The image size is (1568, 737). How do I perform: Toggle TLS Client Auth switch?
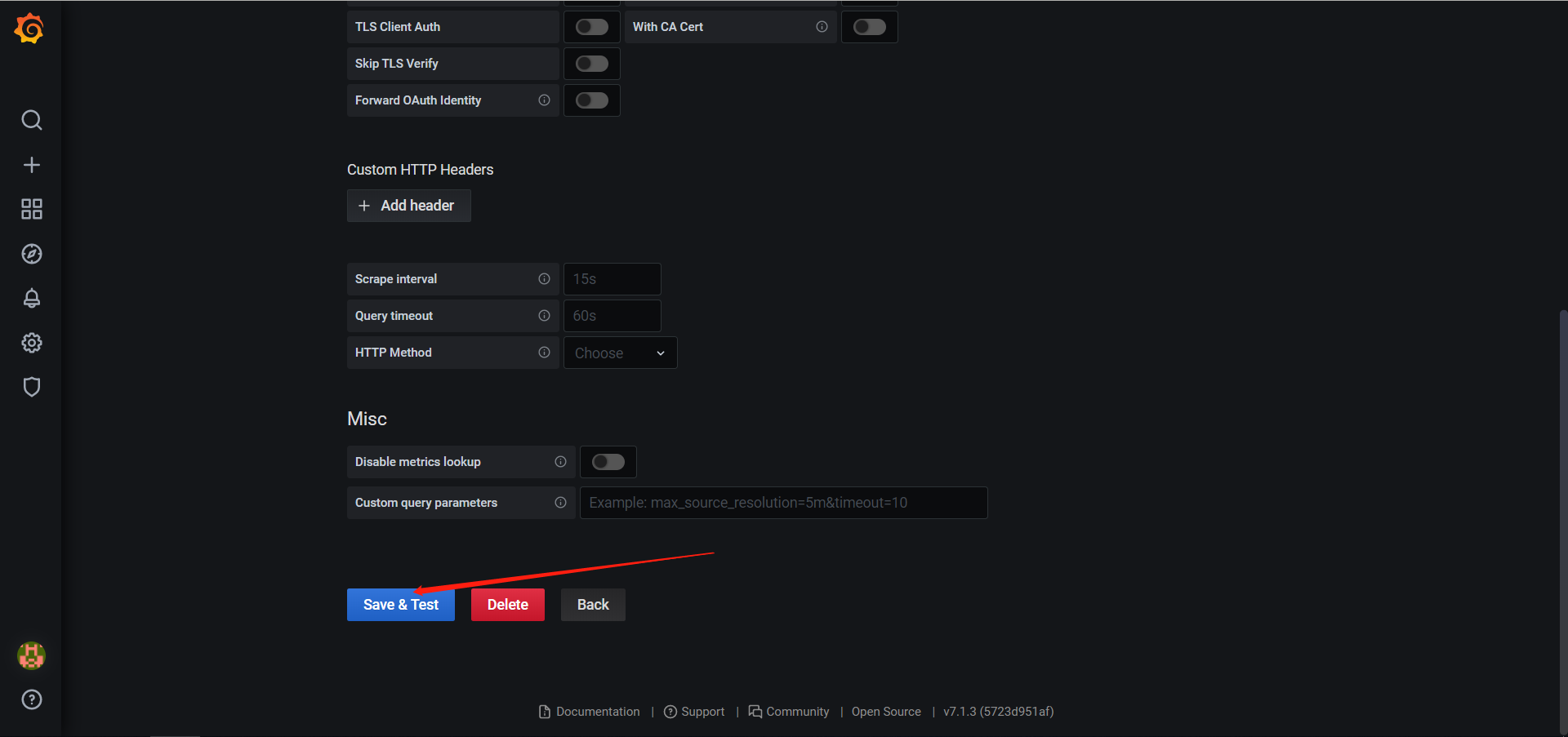592,27
